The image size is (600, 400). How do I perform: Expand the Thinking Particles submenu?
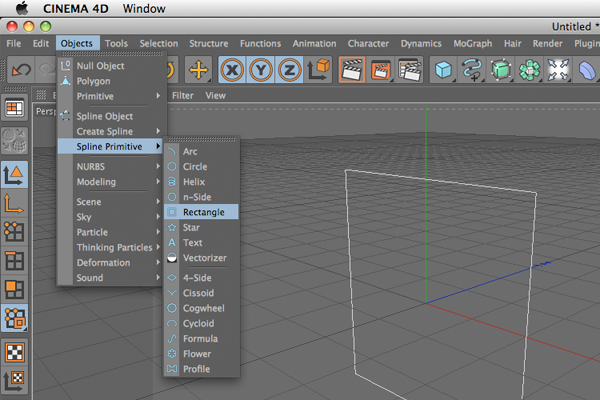click(x=112, y=248)
